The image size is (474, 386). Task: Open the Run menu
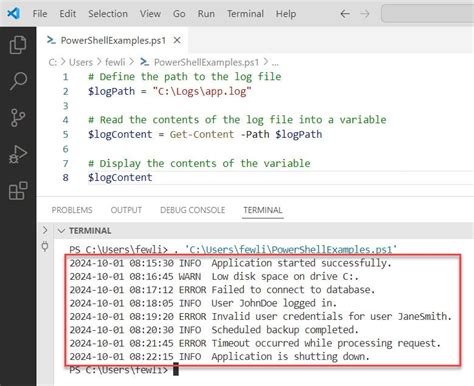(206, 14)
